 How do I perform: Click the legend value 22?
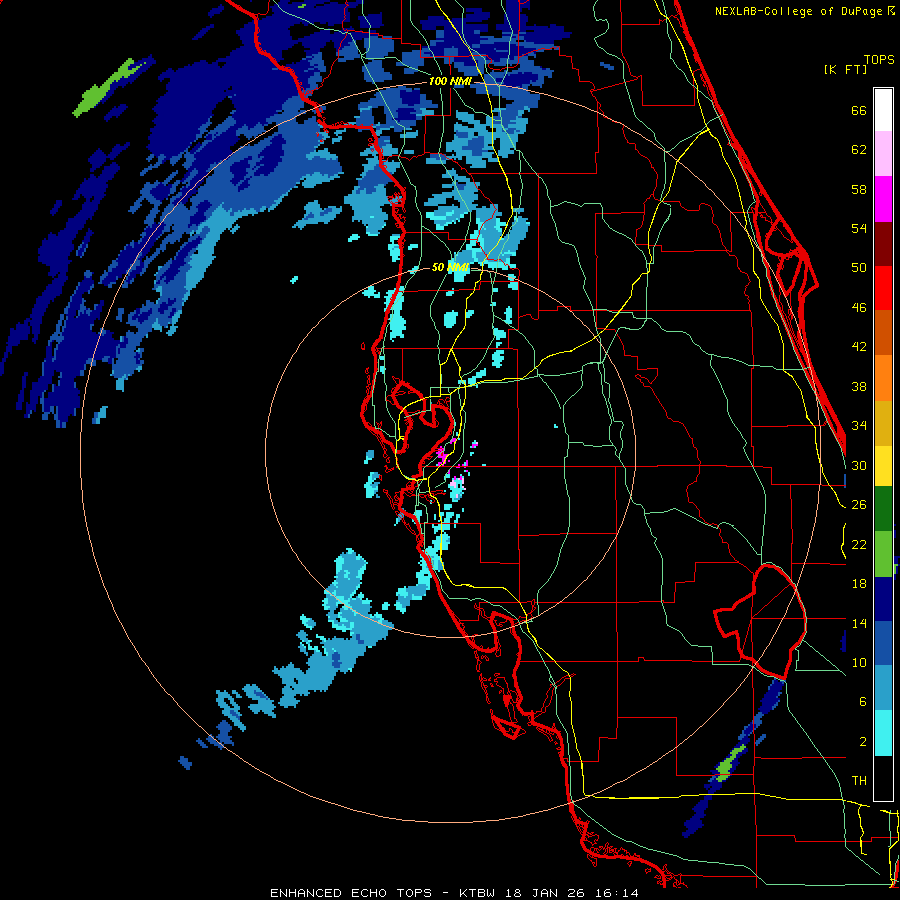coord(859,544)
